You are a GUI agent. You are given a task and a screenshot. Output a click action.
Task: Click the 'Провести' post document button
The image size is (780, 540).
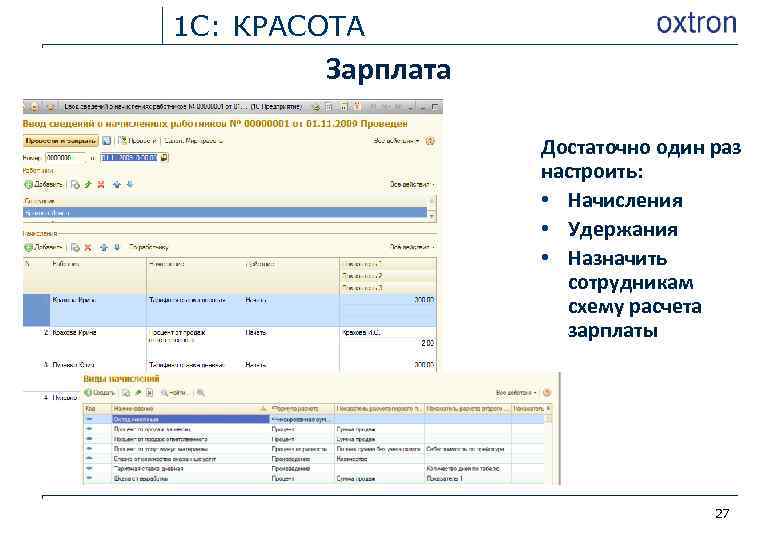(x=138, y=141)
